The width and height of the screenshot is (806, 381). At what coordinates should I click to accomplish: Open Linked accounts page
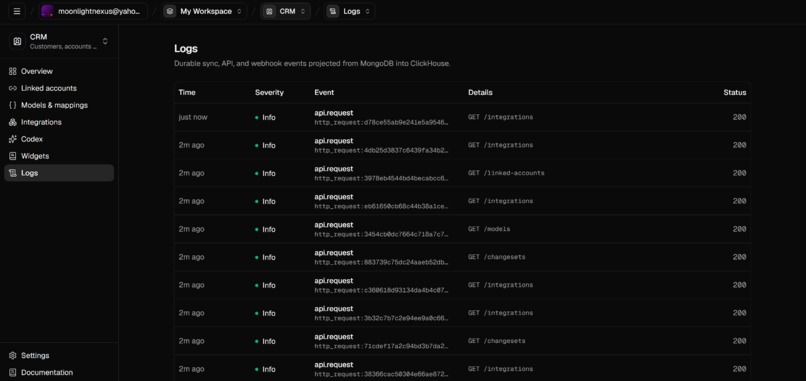[x=59, y=88]
